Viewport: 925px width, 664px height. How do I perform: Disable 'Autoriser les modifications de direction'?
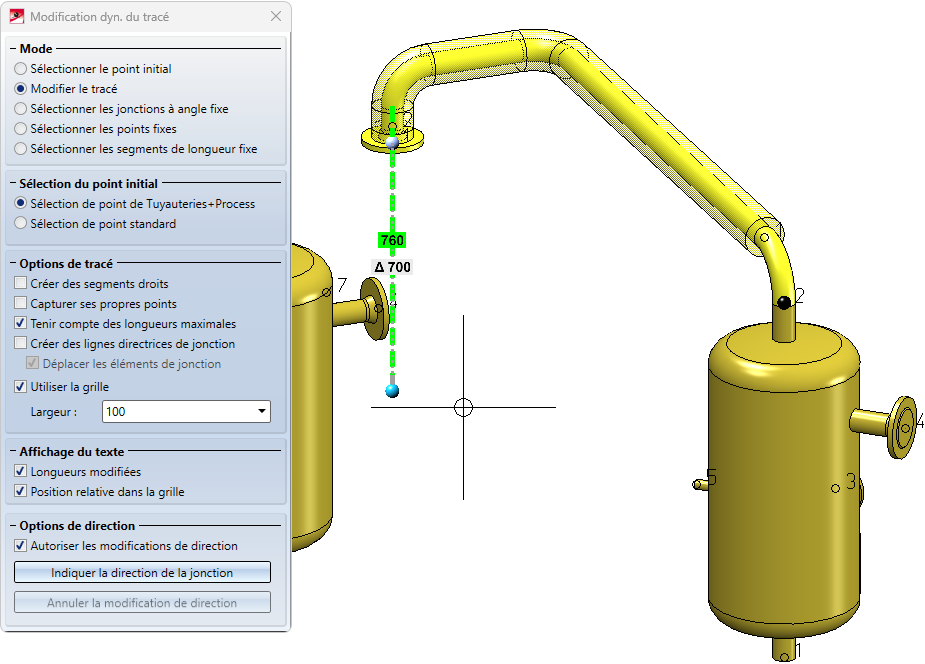[21, 546]
